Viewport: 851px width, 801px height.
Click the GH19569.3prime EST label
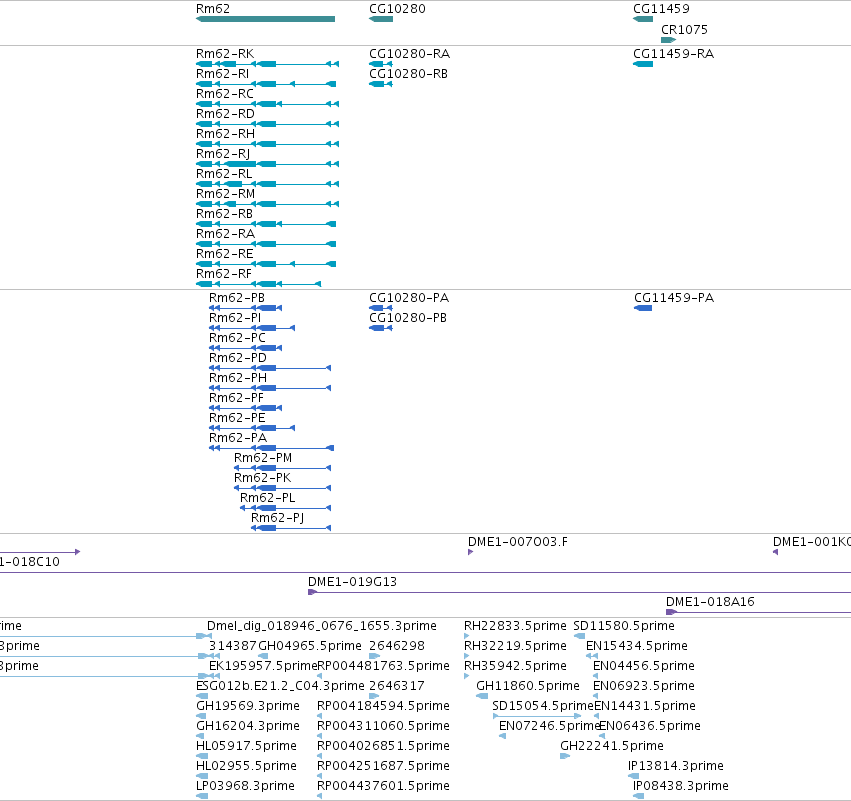[248, 706]
